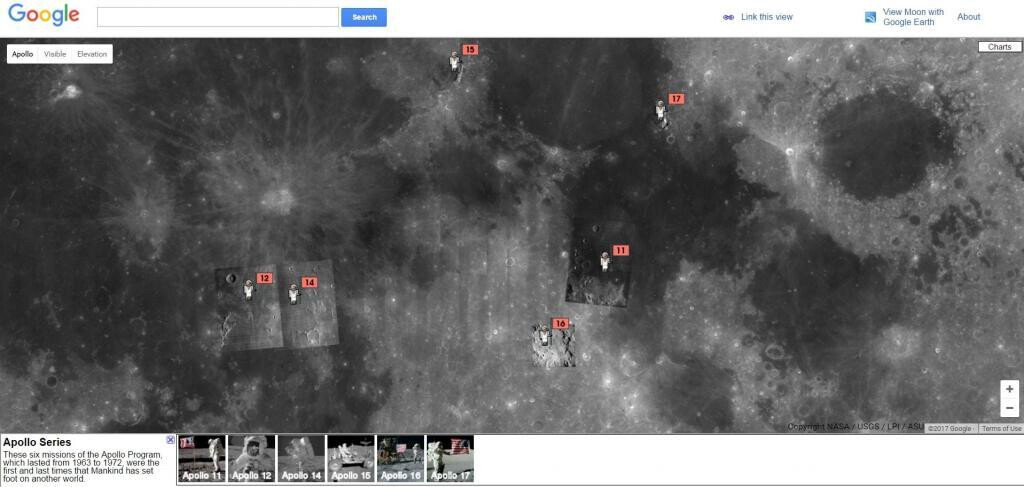Switch to the Visible map tab
1024x487 pixels.
(55, 54)
